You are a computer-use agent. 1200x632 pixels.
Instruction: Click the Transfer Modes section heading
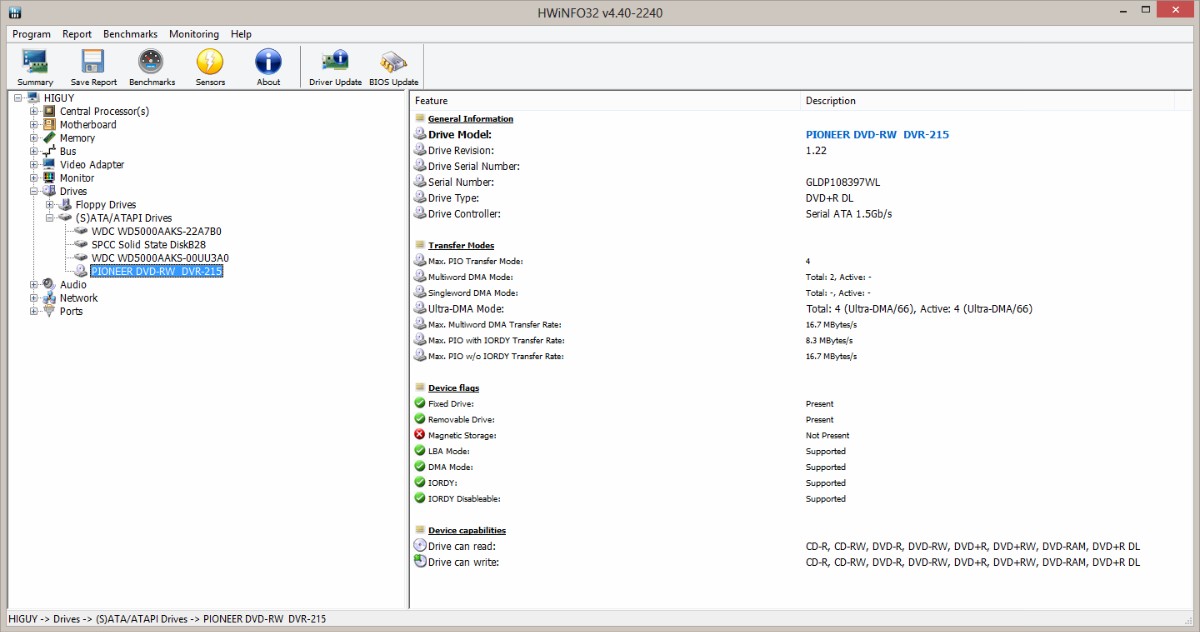tap(461, 245)
